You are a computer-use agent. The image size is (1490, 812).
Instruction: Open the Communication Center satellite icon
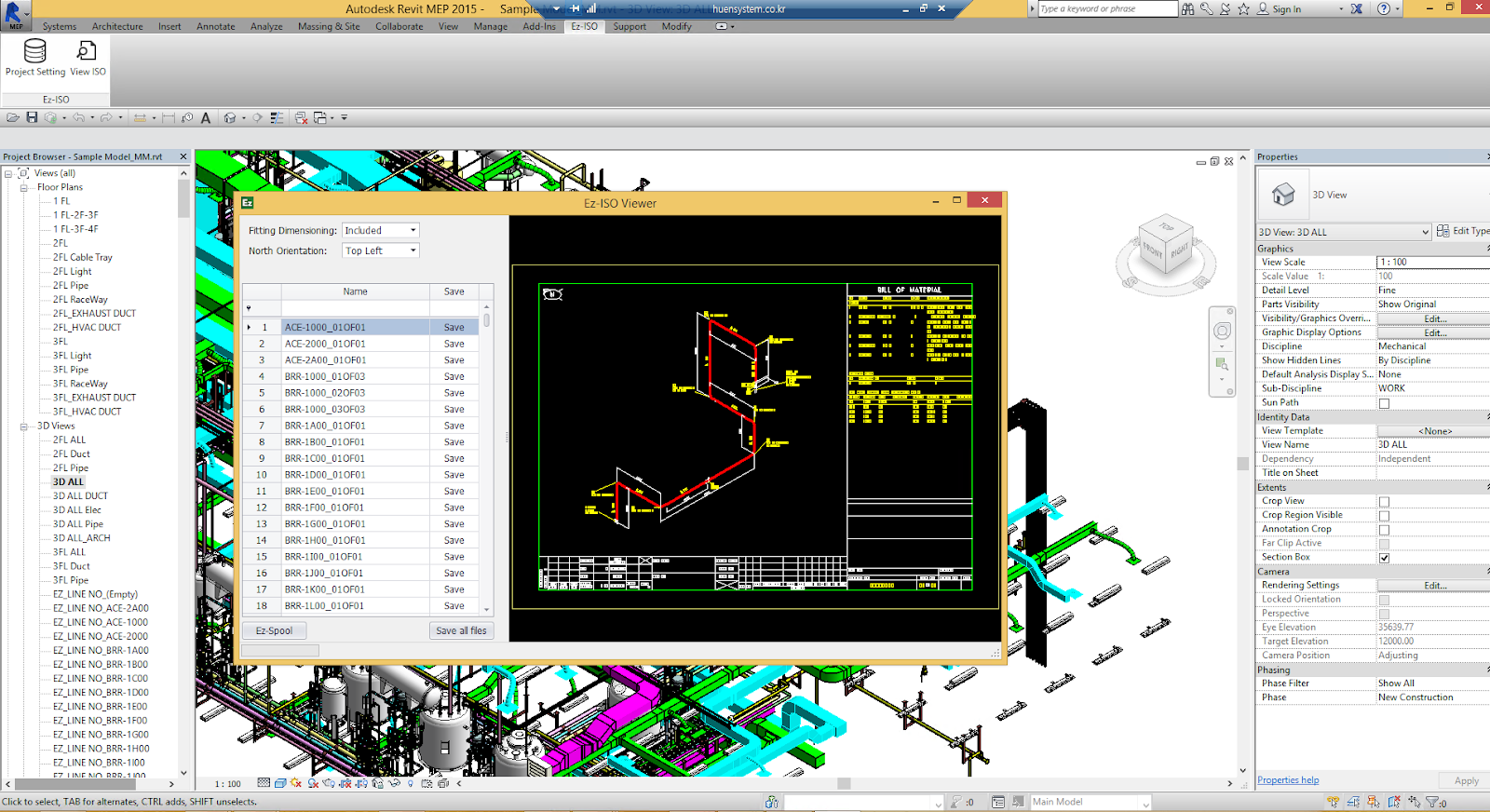tap(1226, 8)
